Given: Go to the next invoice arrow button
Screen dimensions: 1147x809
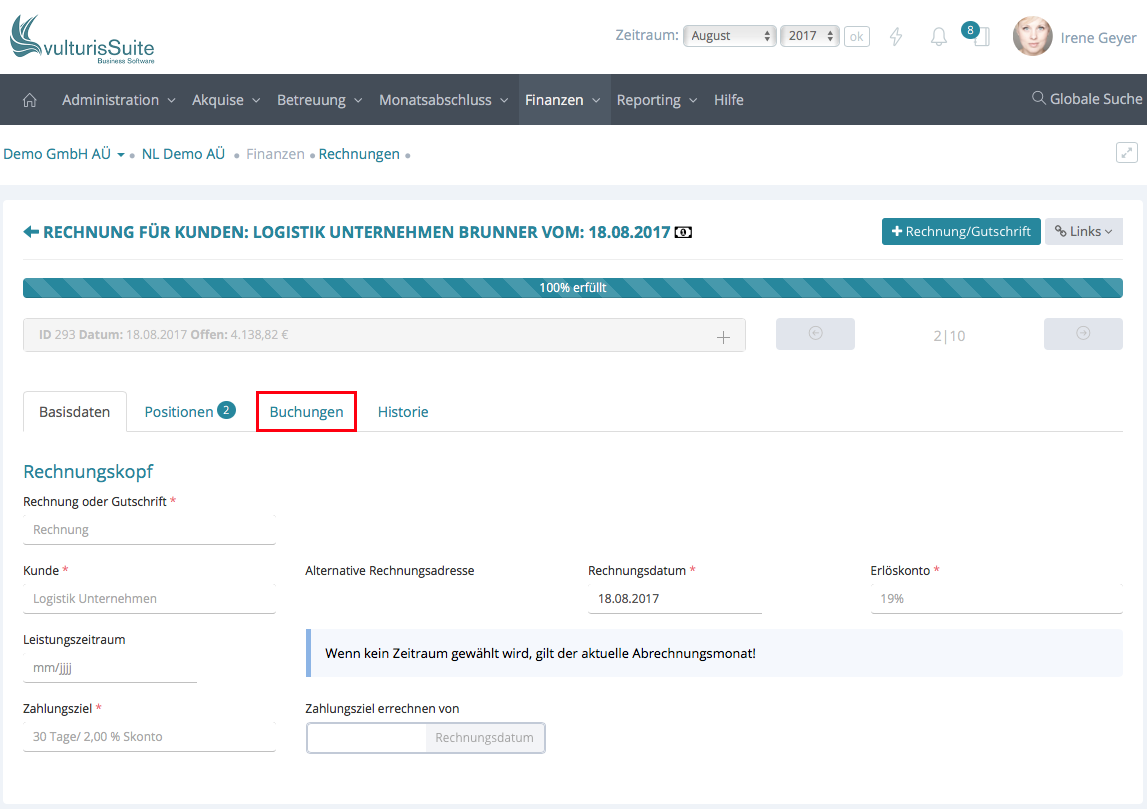Looking at the screenshot, I should pos(1083,334).
